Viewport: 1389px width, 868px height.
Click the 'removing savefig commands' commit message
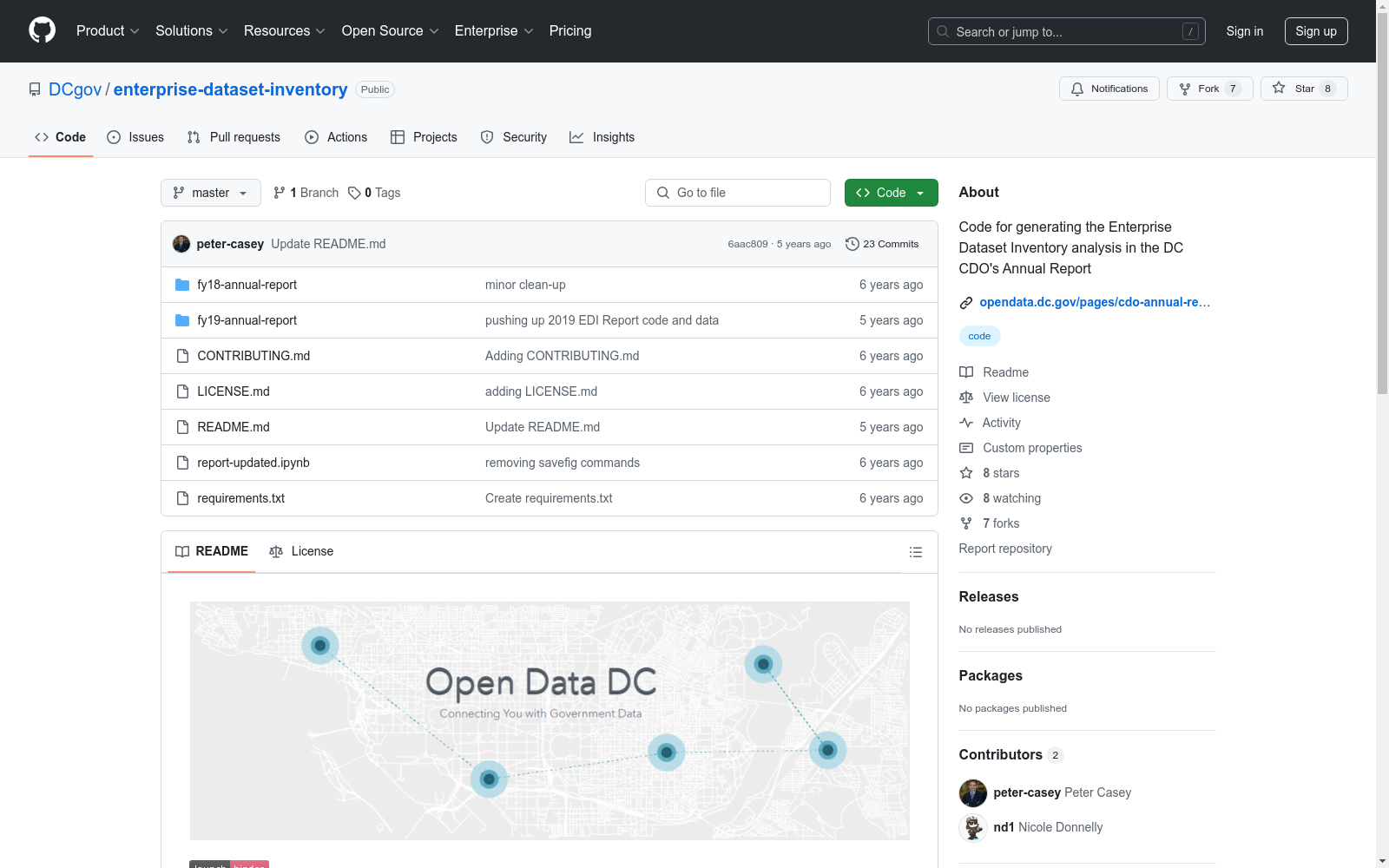(x=563, y=463)
